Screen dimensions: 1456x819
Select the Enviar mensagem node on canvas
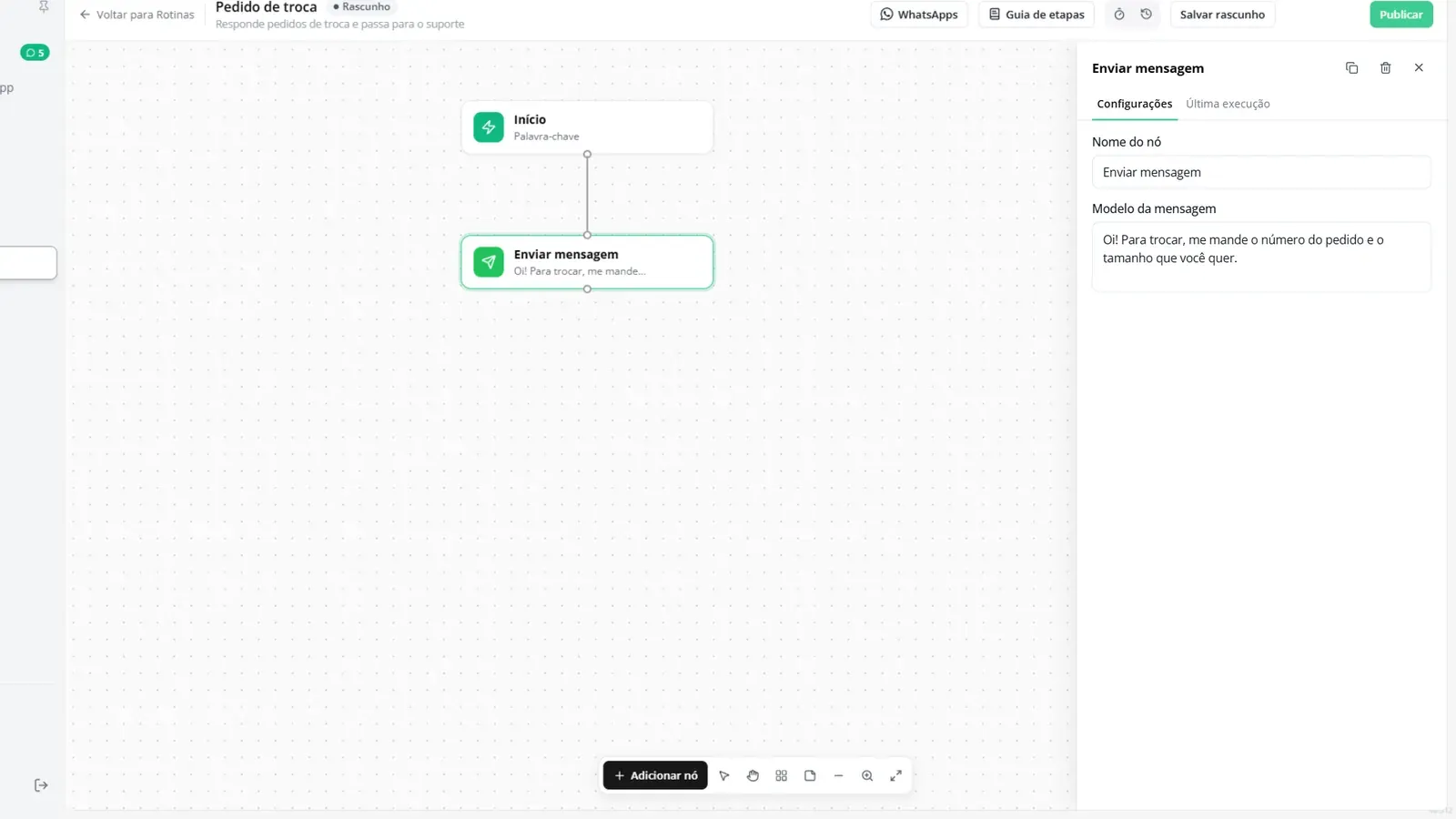point(587,262)
